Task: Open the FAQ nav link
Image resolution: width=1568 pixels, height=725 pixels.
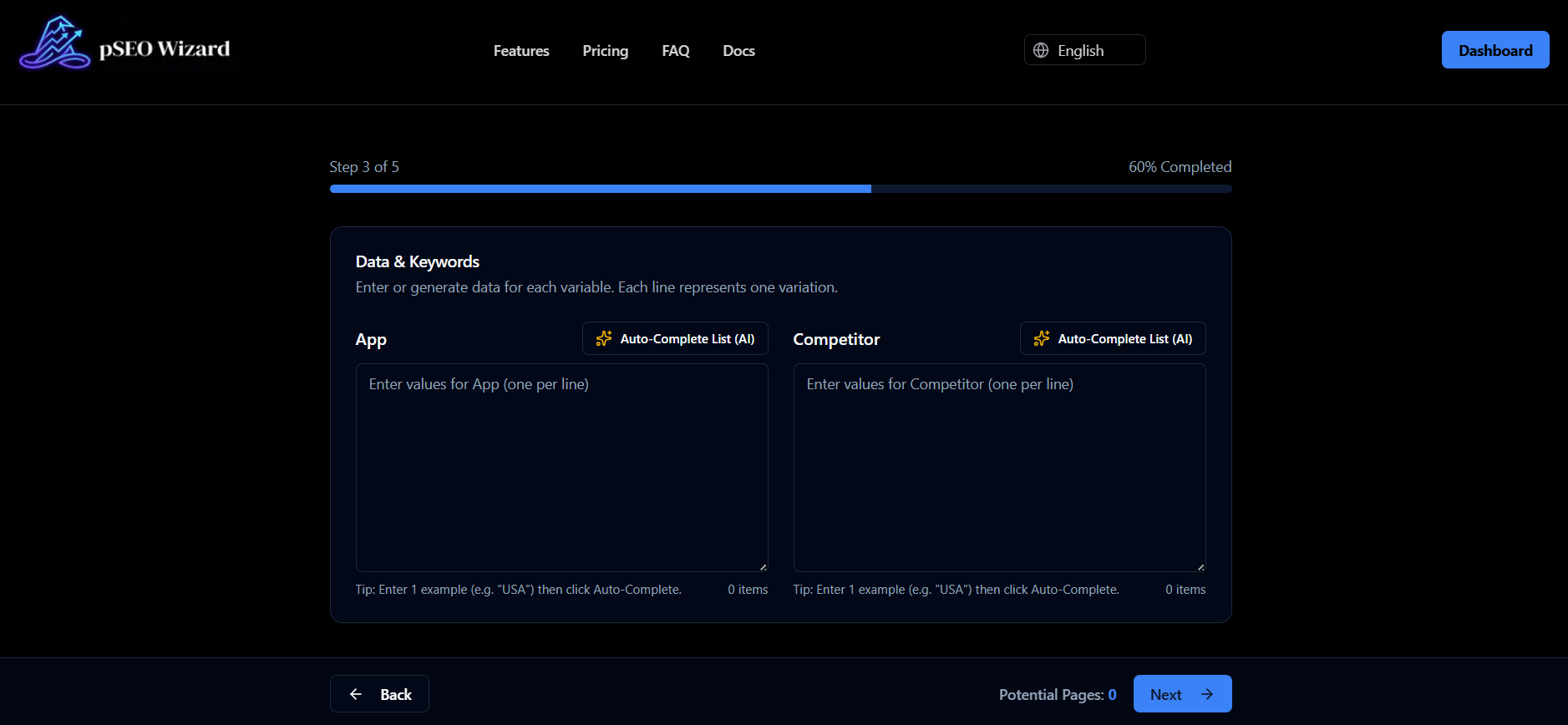Action: tap(675, 51)
